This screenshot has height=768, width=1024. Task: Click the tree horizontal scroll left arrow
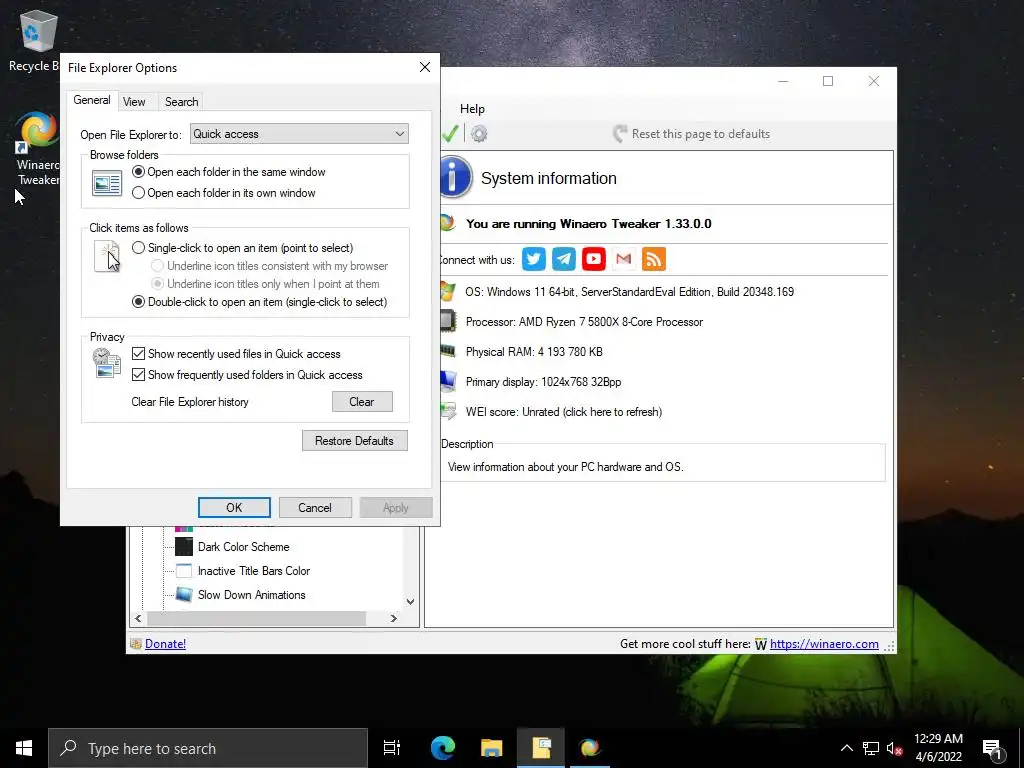coord(138,618)
